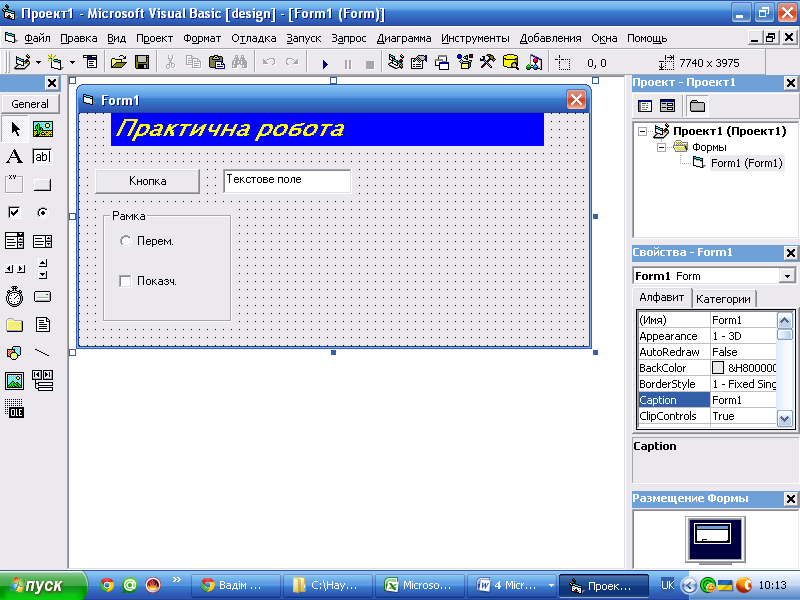Click the General toolbox tab button
This screenshot has height=600, width=800.
[x=30, y=104]
